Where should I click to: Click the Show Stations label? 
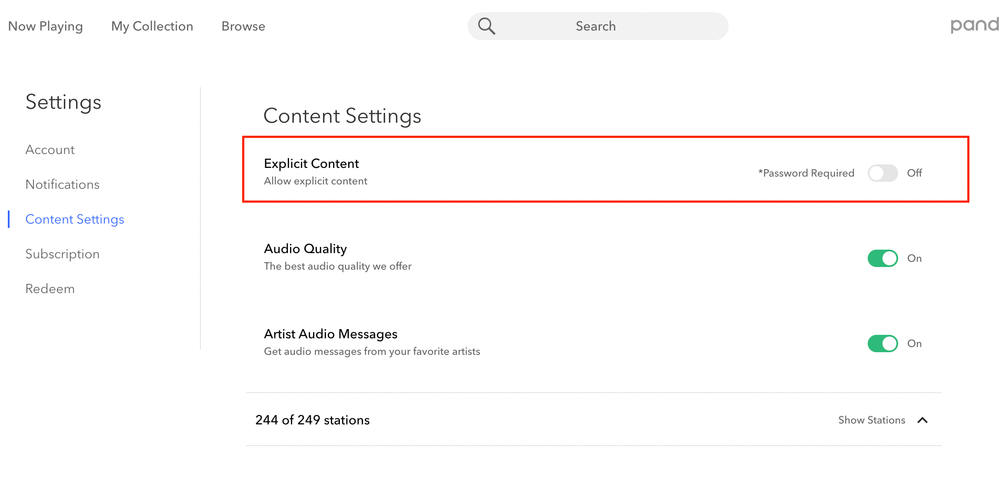(871, 420)
